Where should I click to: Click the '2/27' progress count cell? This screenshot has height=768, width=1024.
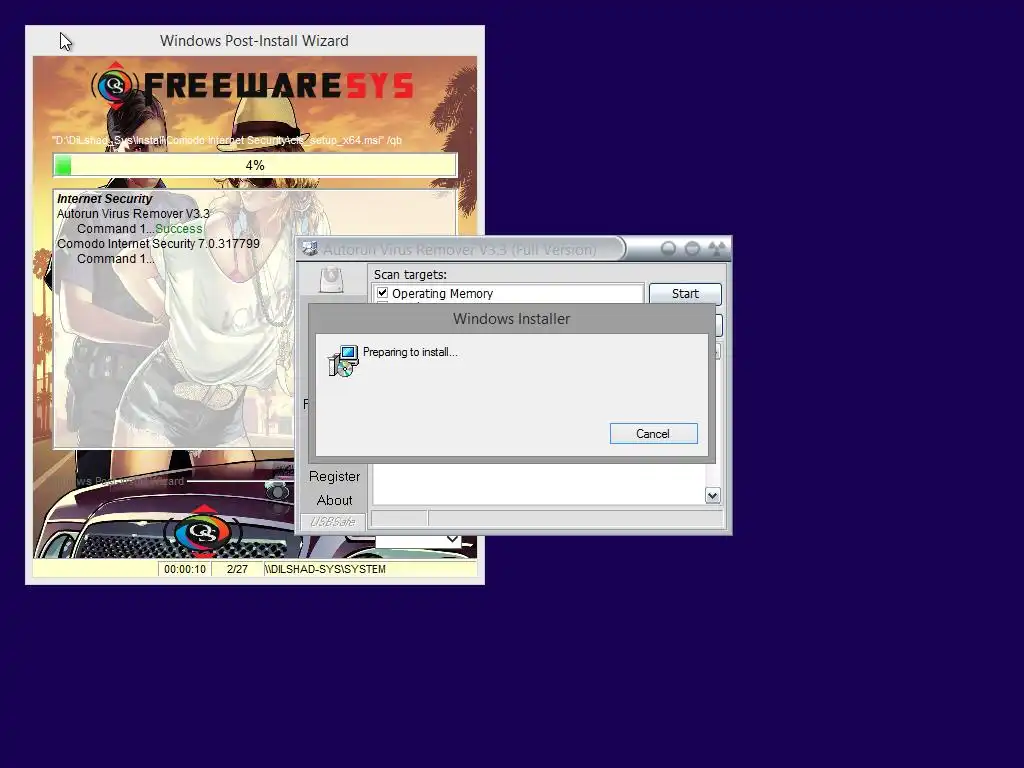(237, 569)
